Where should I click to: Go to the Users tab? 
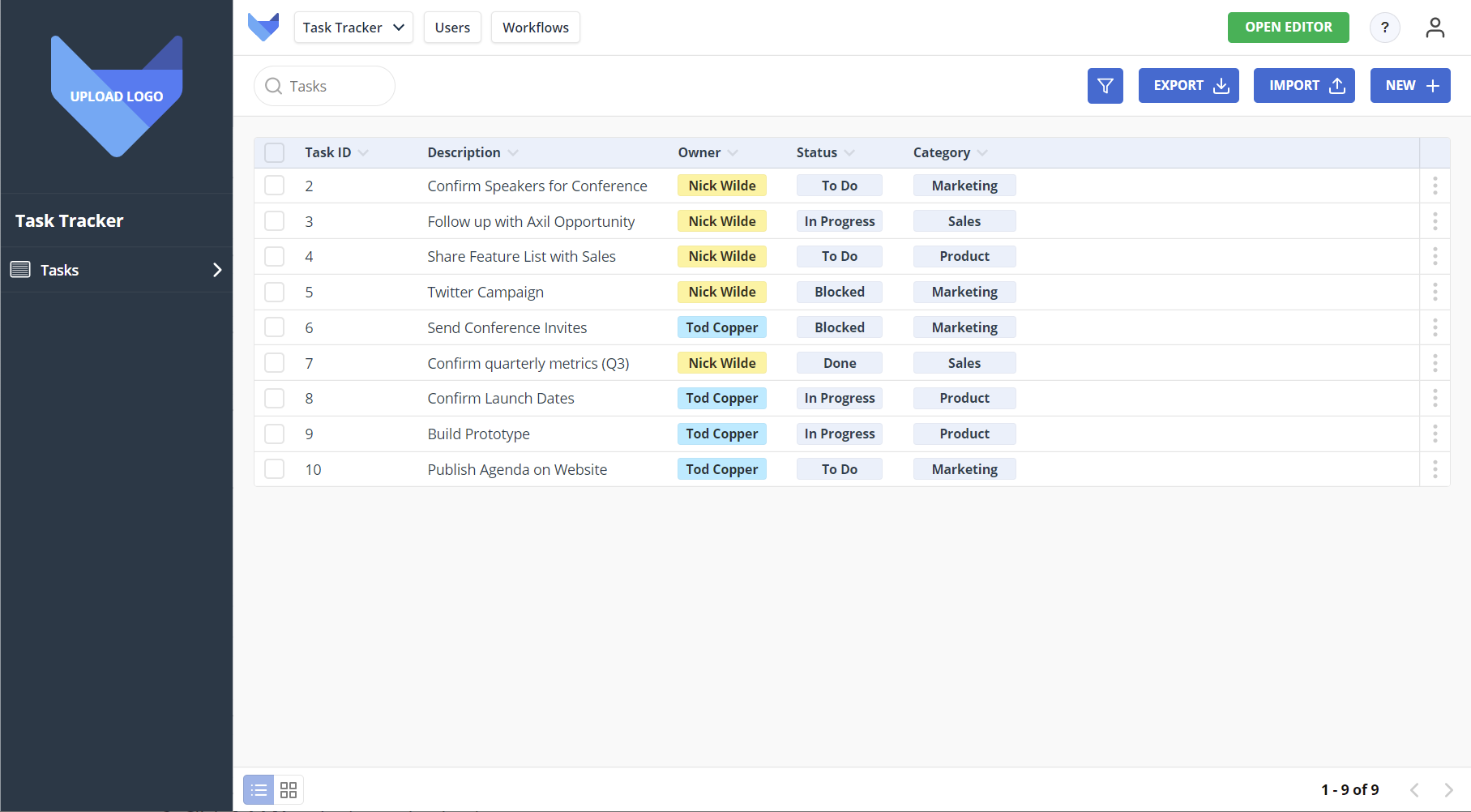452,28
